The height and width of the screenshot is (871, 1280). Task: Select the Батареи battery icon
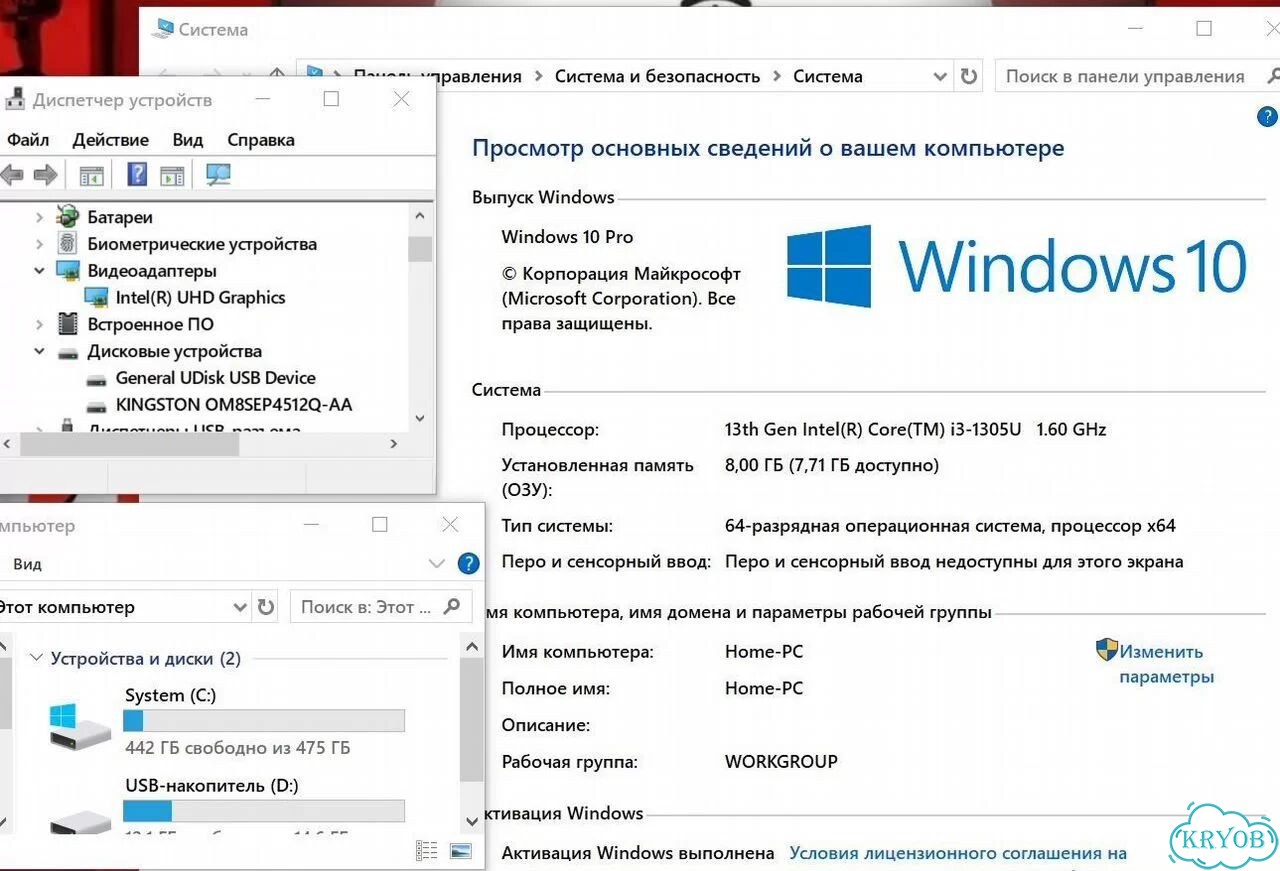68,216
